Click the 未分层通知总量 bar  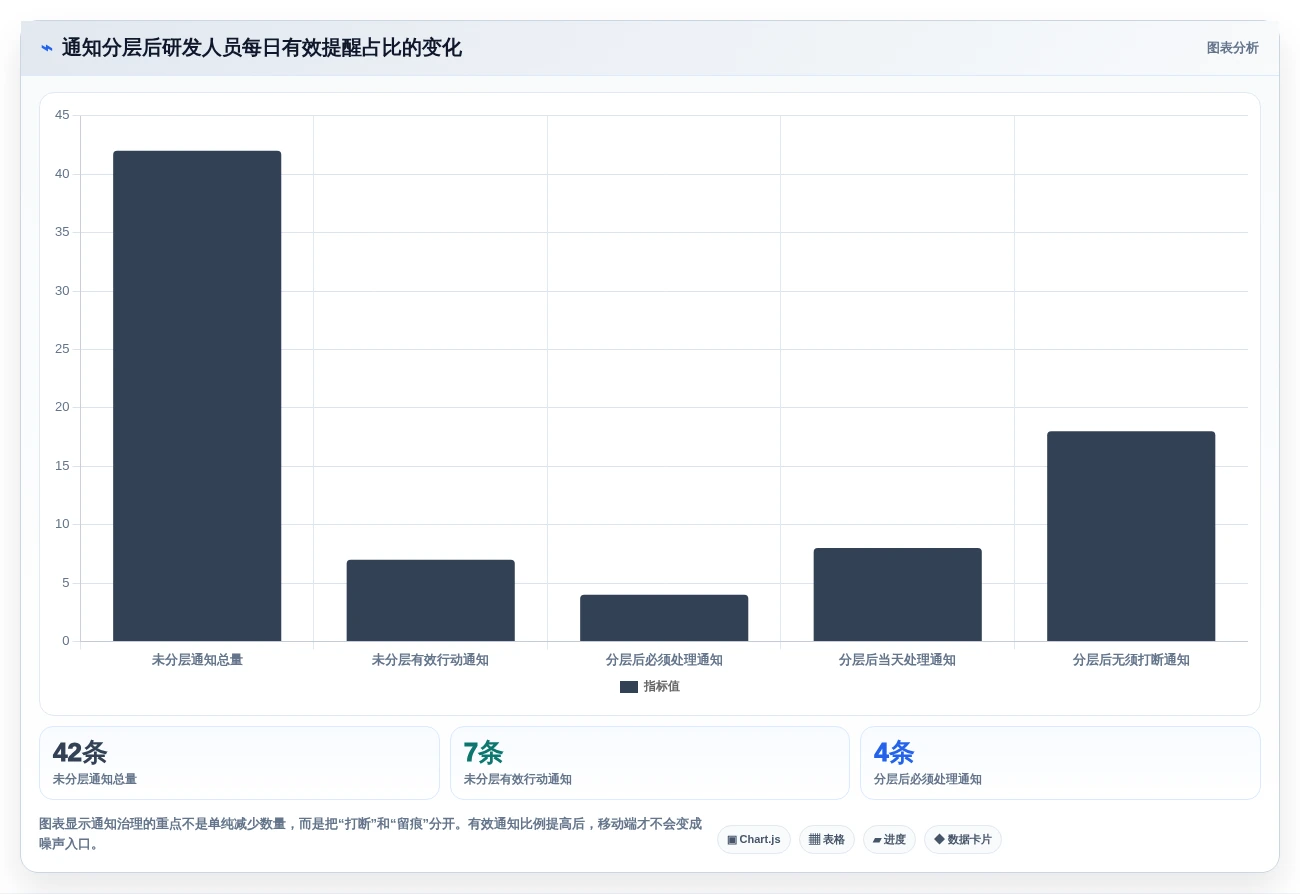[197, 396]
